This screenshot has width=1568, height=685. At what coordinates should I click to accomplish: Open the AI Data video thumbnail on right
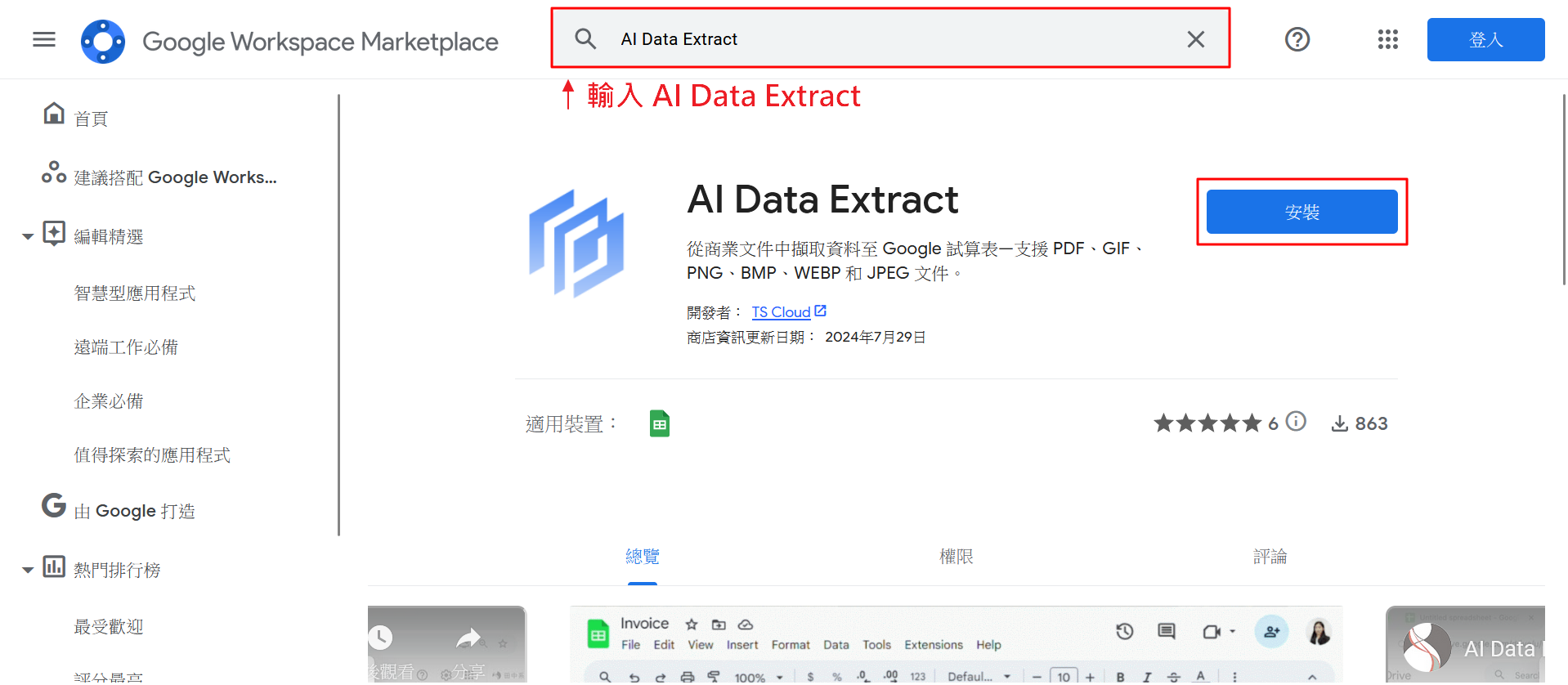tap(1465, 644)
